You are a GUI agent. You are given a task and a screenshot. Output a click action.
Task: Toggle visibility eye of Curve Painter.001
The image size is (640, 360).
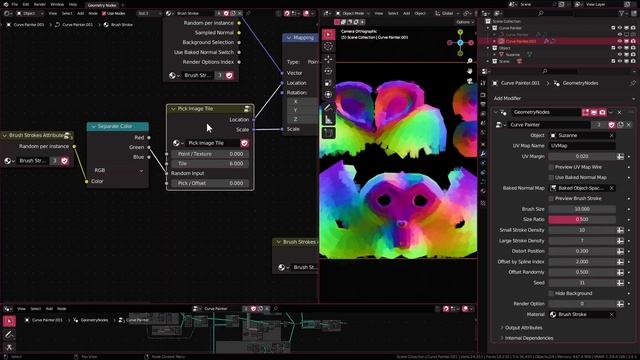[x=620, y=41]
